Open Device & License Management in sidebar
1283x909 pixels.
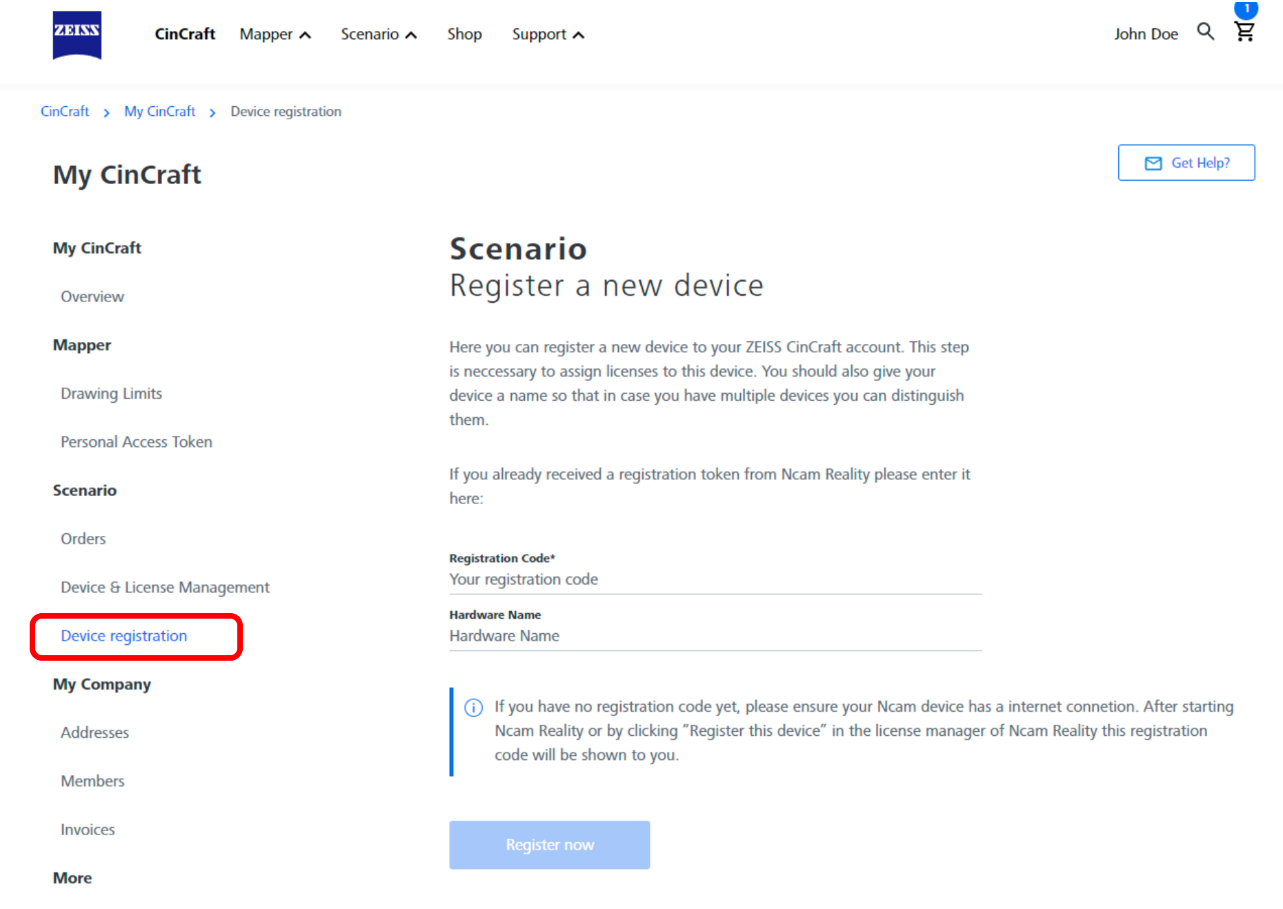coord(165,587)
